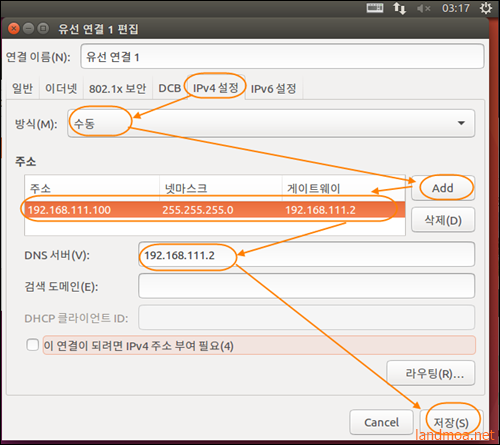Save the connection with 저장(S)

coord(452,422)
